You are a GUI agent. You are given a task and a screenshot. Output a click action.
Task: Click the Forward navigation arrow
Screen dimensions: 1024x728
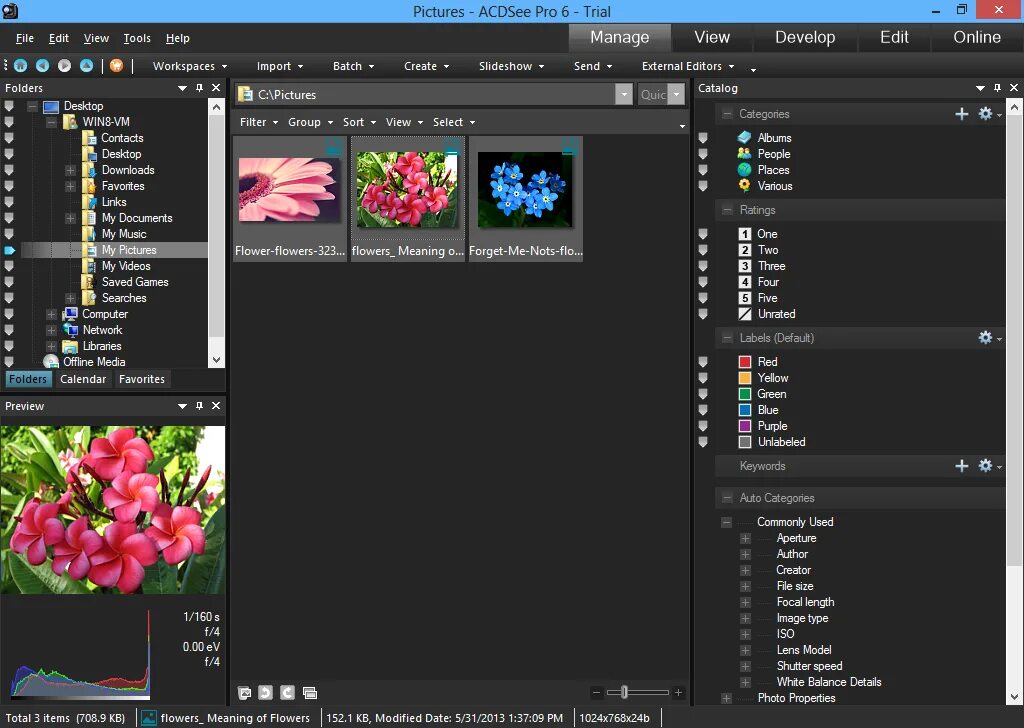point(64,65)
